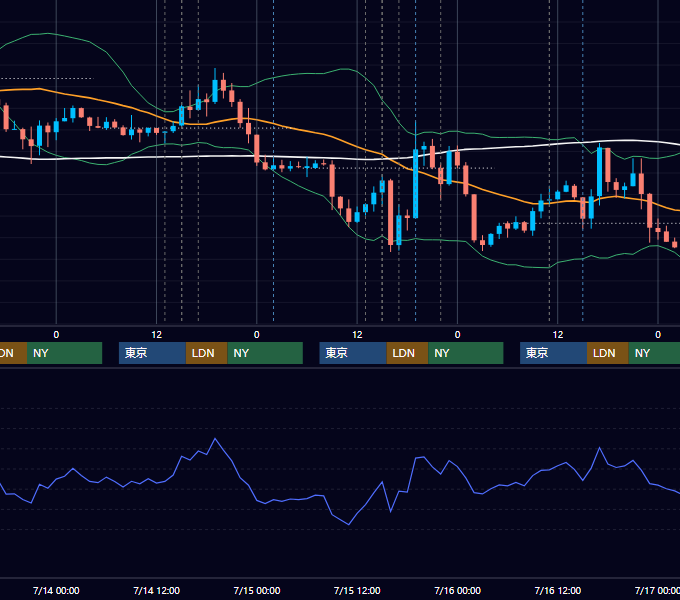Click the 7/16 00:00 date label
This screenshot has height=600, width=680.
point(458,590)
